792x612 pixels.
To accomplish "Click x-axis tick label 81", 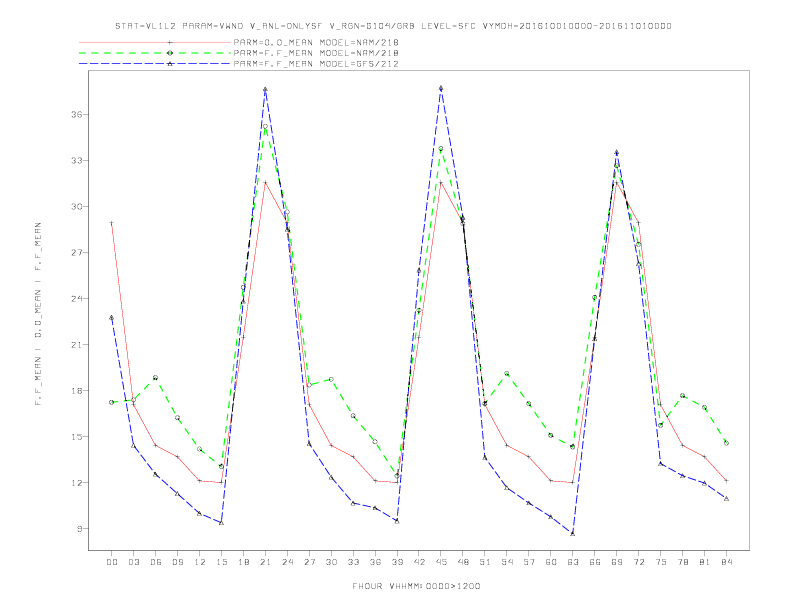I will [x=705, y=562].
